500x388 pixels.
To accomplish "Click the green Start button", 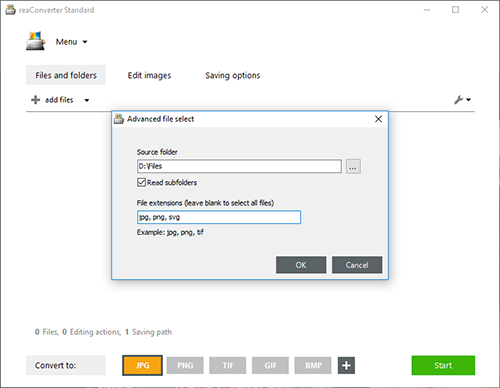I will tap(443, 365).
